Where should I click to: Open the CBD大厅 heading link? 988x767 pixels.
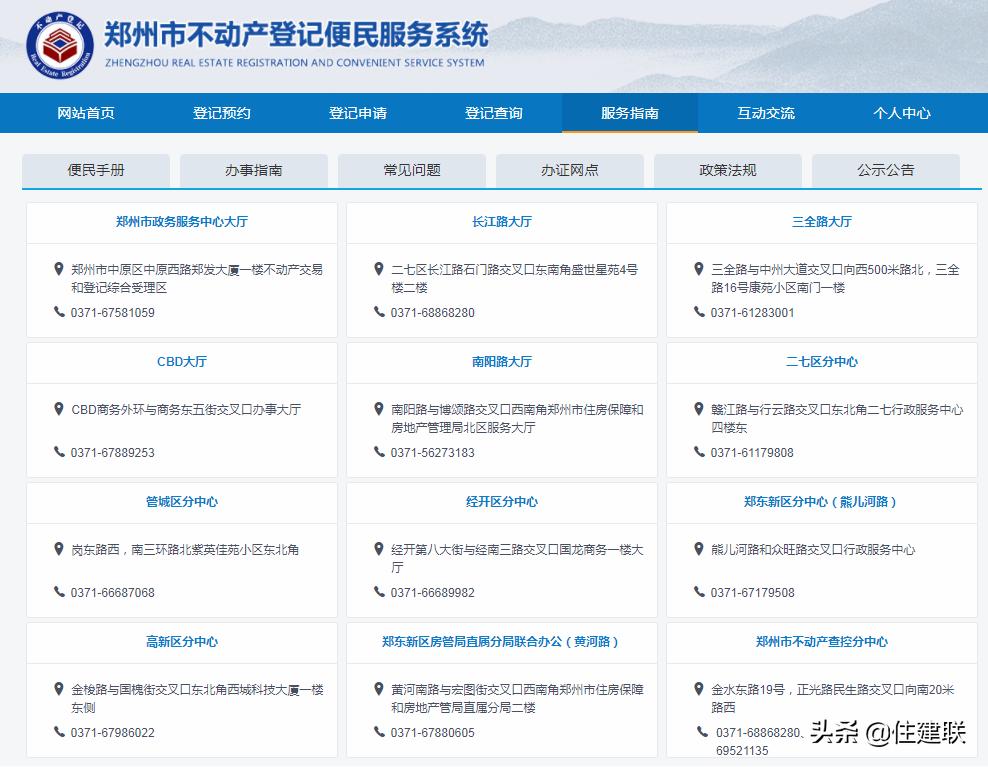(x=182, y=362)
